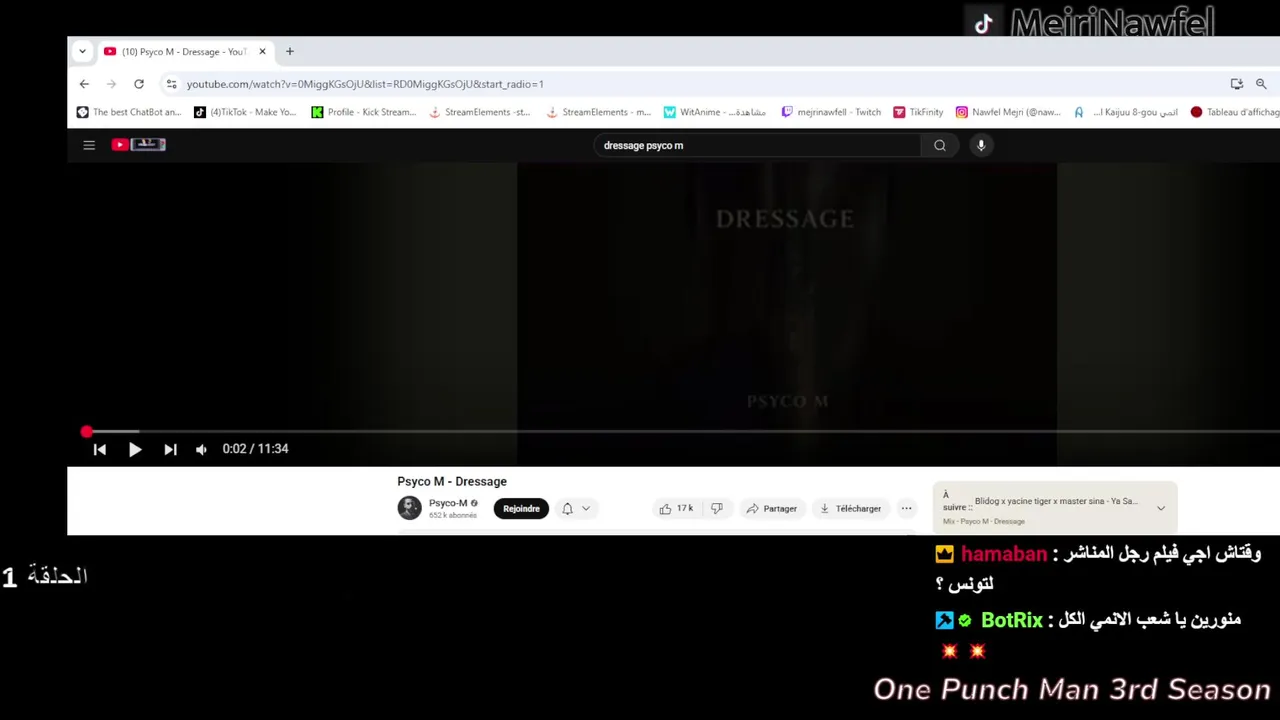Open zoom magnifier in address bar
This screenshot has height=720, width=1280.
tap(1261, 84)
